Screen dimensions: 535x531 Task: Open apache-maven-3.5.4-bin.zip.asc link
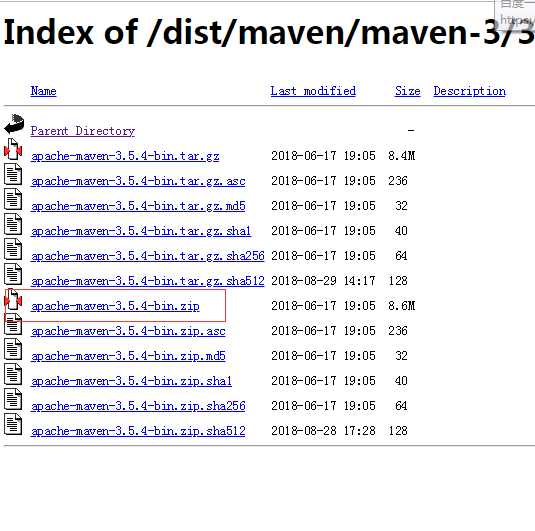128,331
